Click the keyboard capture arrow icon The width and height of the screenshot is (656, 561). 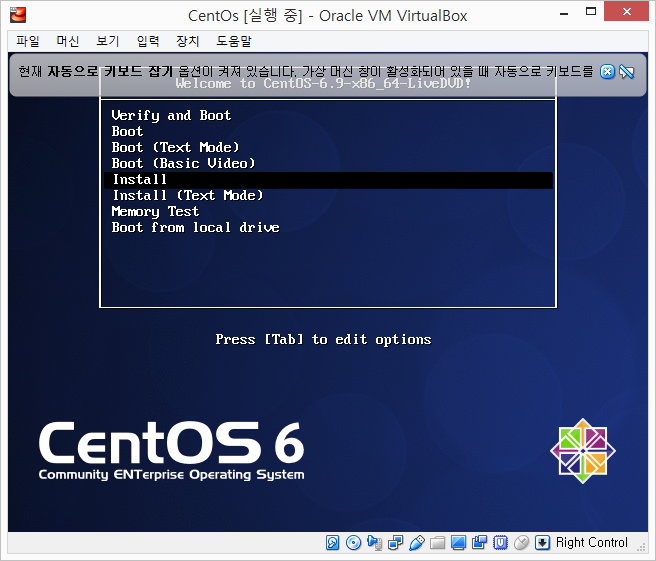542,543
